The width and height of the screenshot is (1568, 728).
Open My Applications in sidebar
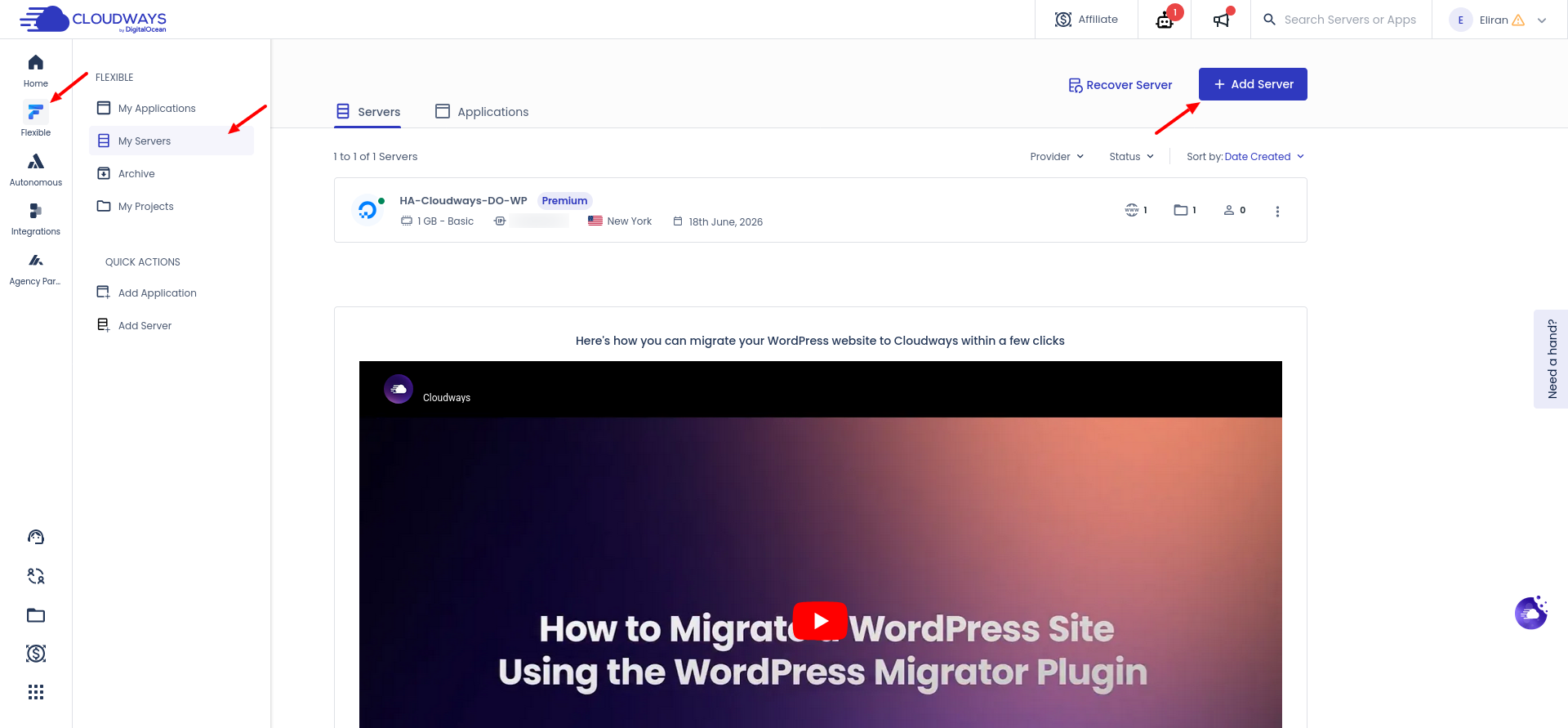[x=171, y=108]
